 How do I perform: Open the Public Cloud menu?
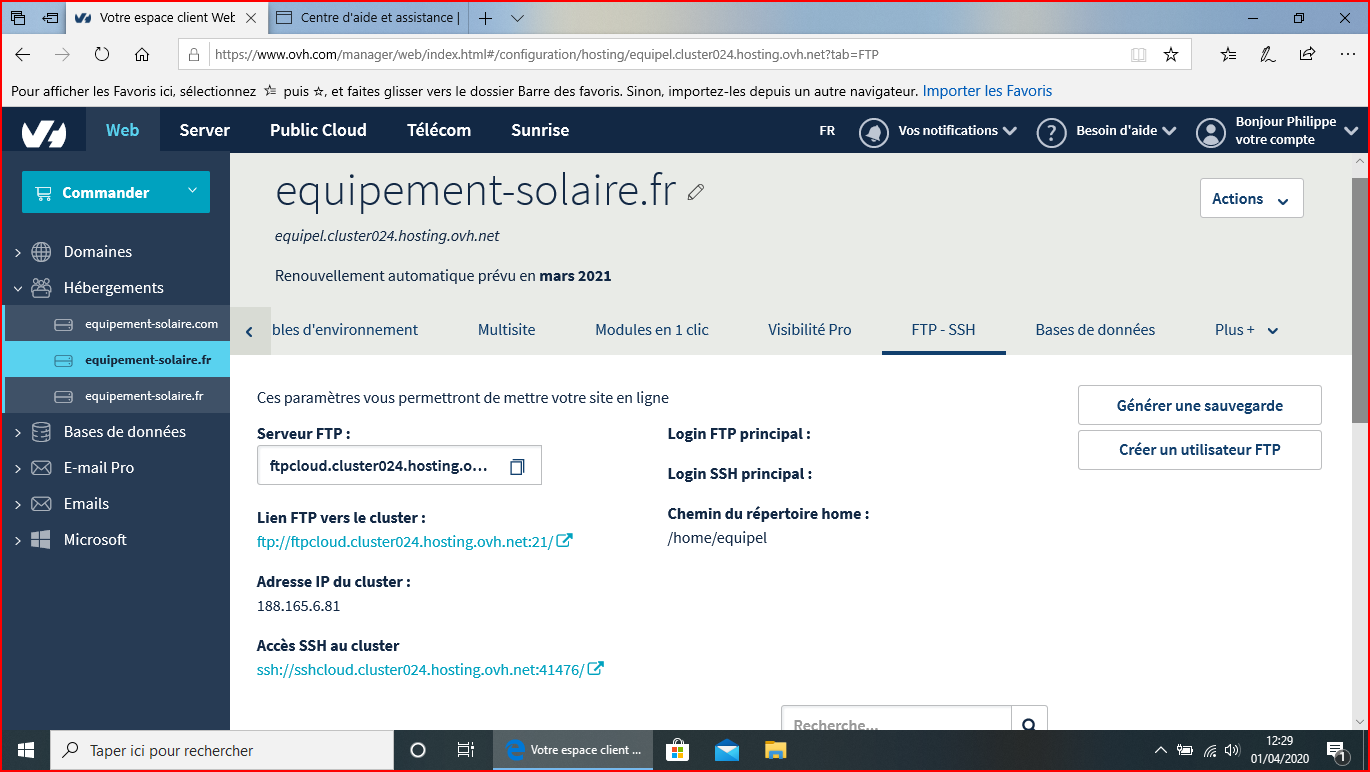pyautogui.click(x=318, y=130)
